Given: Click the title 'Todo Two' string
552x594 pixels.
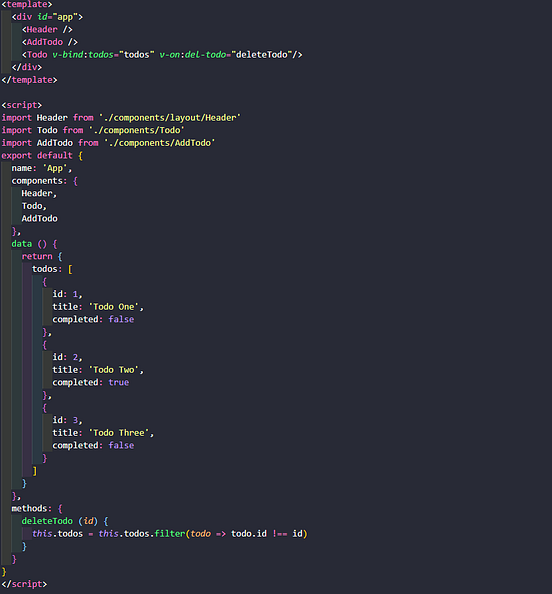Looking at the screenshot, I should point(114,370).
